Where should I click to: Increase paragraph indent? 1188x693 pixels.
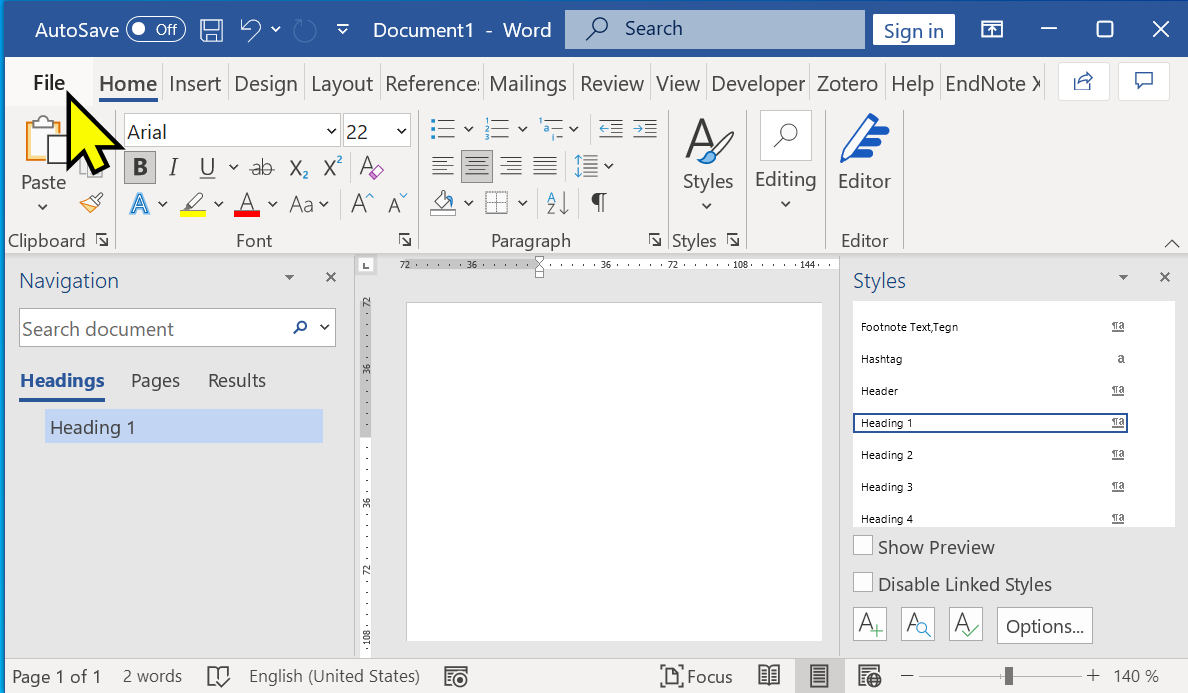645,129
